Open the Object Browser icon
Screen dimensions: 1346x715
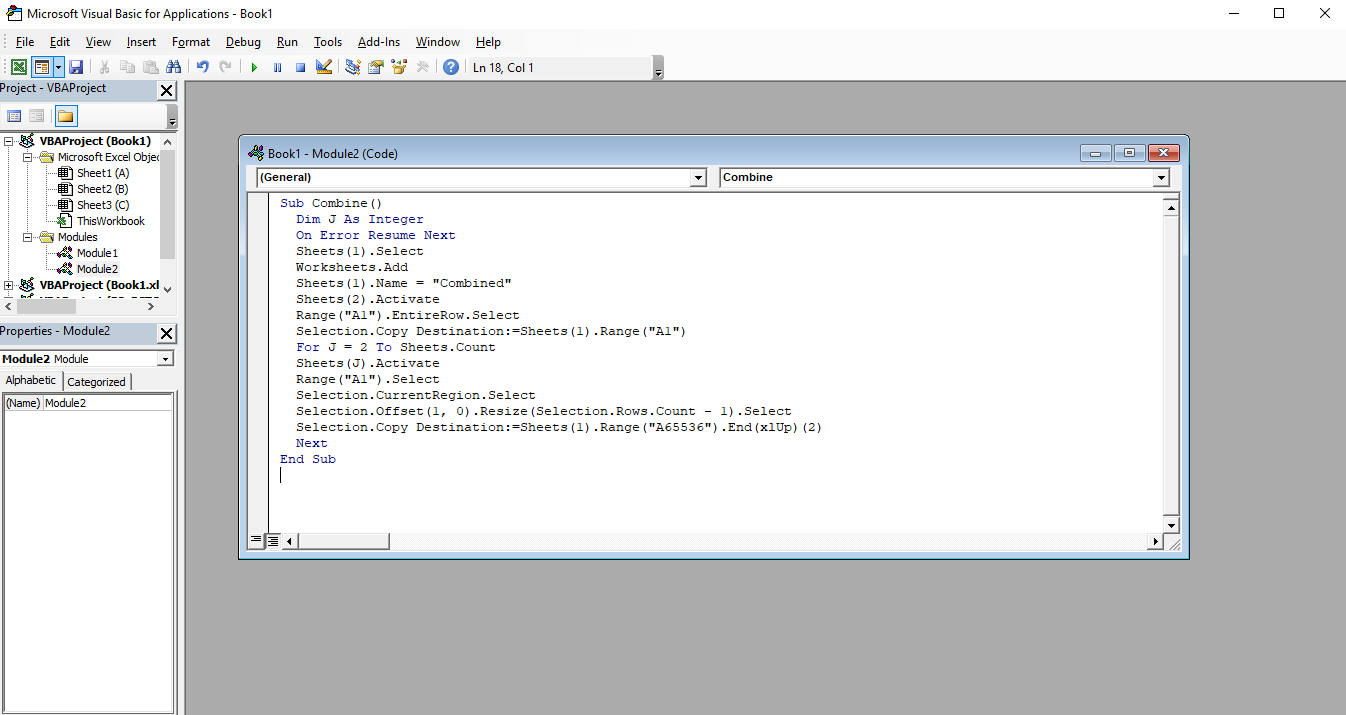[x=399, y=67]
